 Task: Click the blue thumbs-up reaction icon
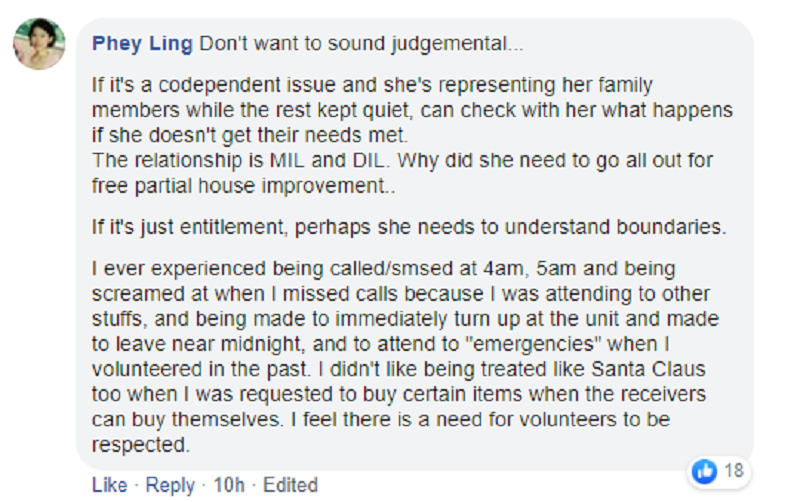click(705, 470)
